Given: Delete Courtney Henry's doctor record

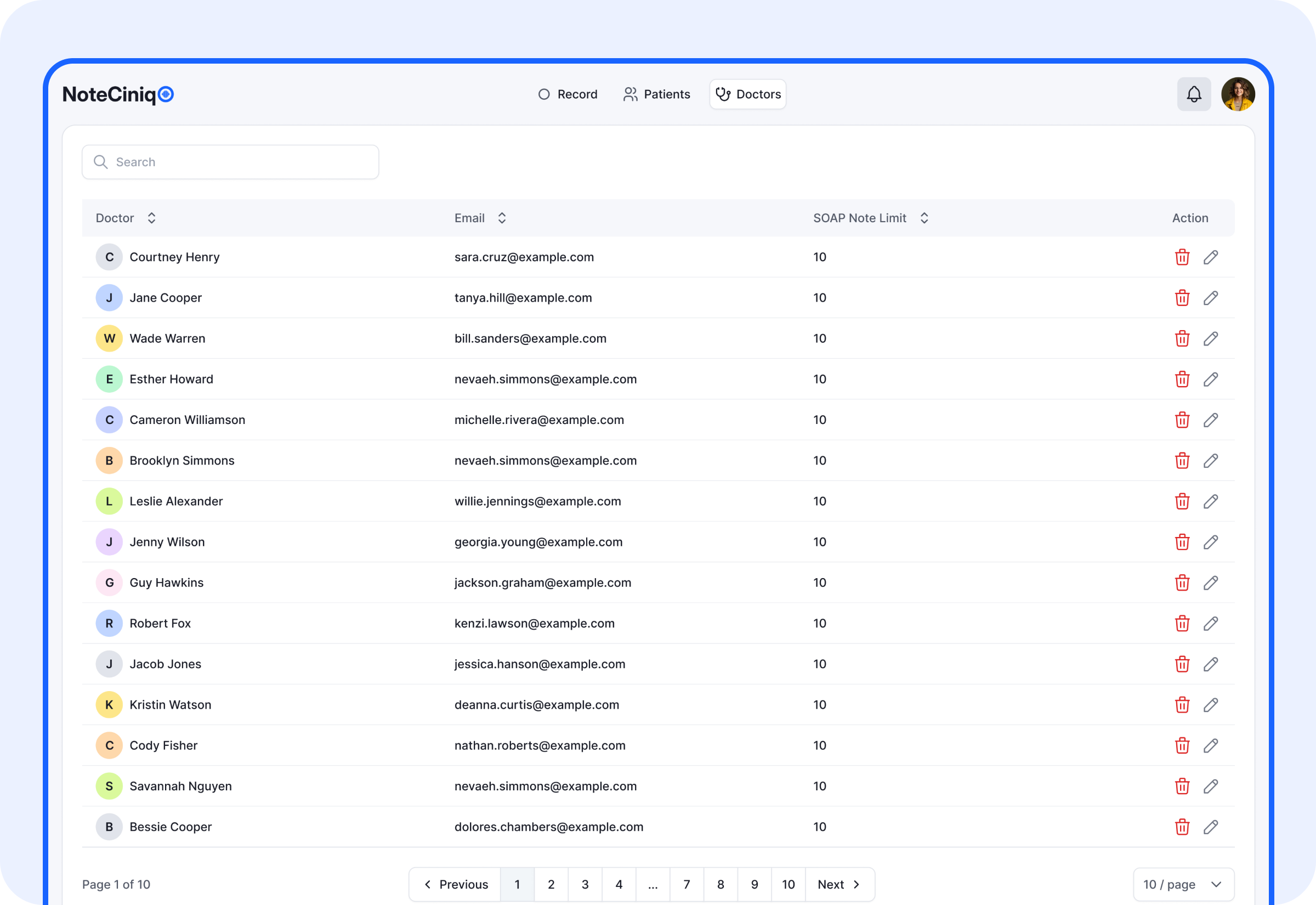Looking at the screenshot, I should coord(1182,257).
